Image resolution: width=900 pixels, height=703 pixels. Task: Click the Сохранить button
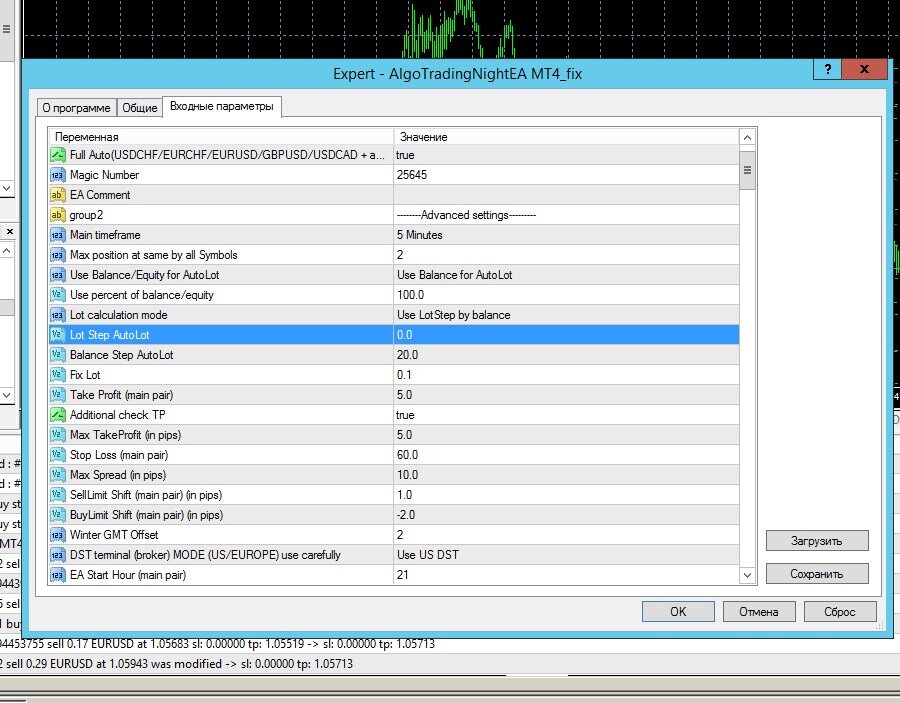point(817,574)
